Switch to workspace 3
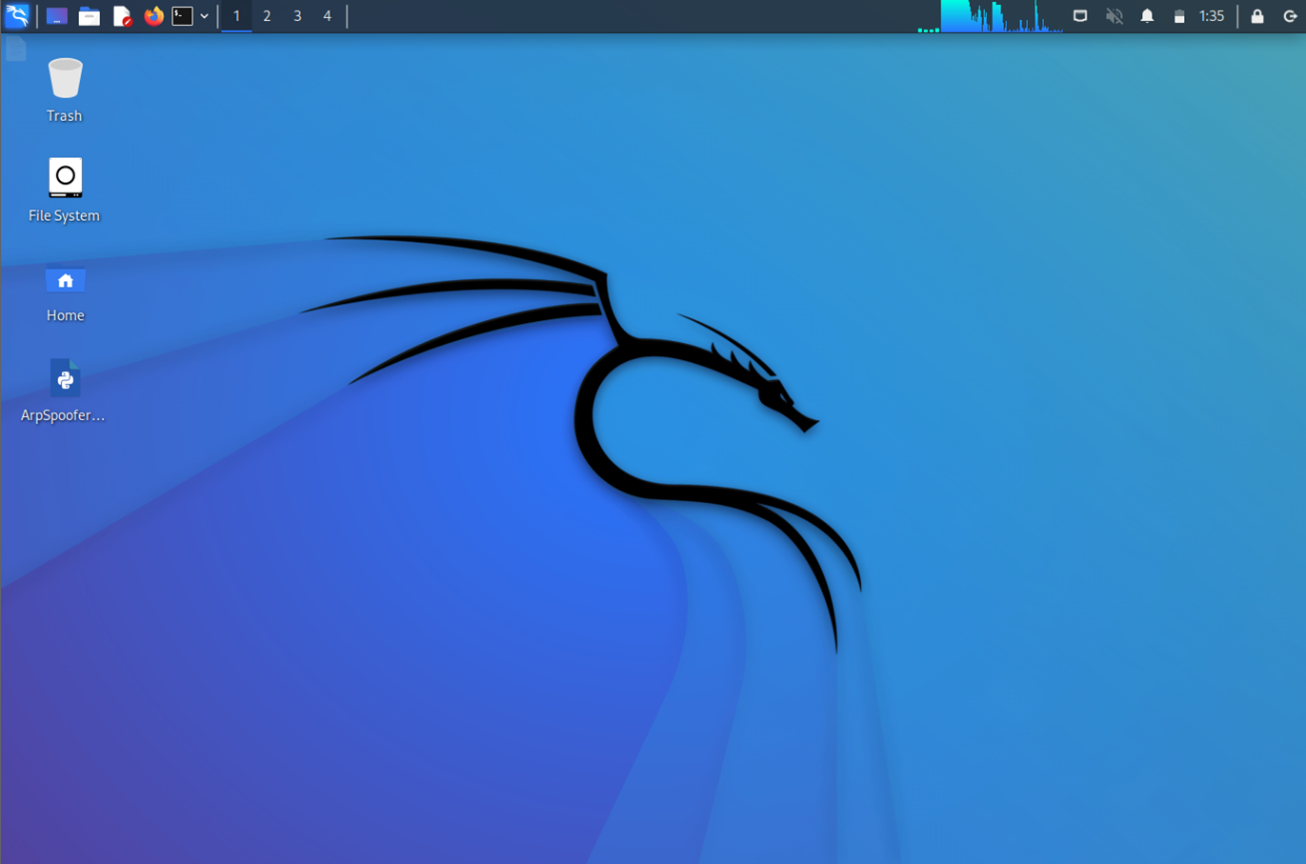 click(297, 16)
